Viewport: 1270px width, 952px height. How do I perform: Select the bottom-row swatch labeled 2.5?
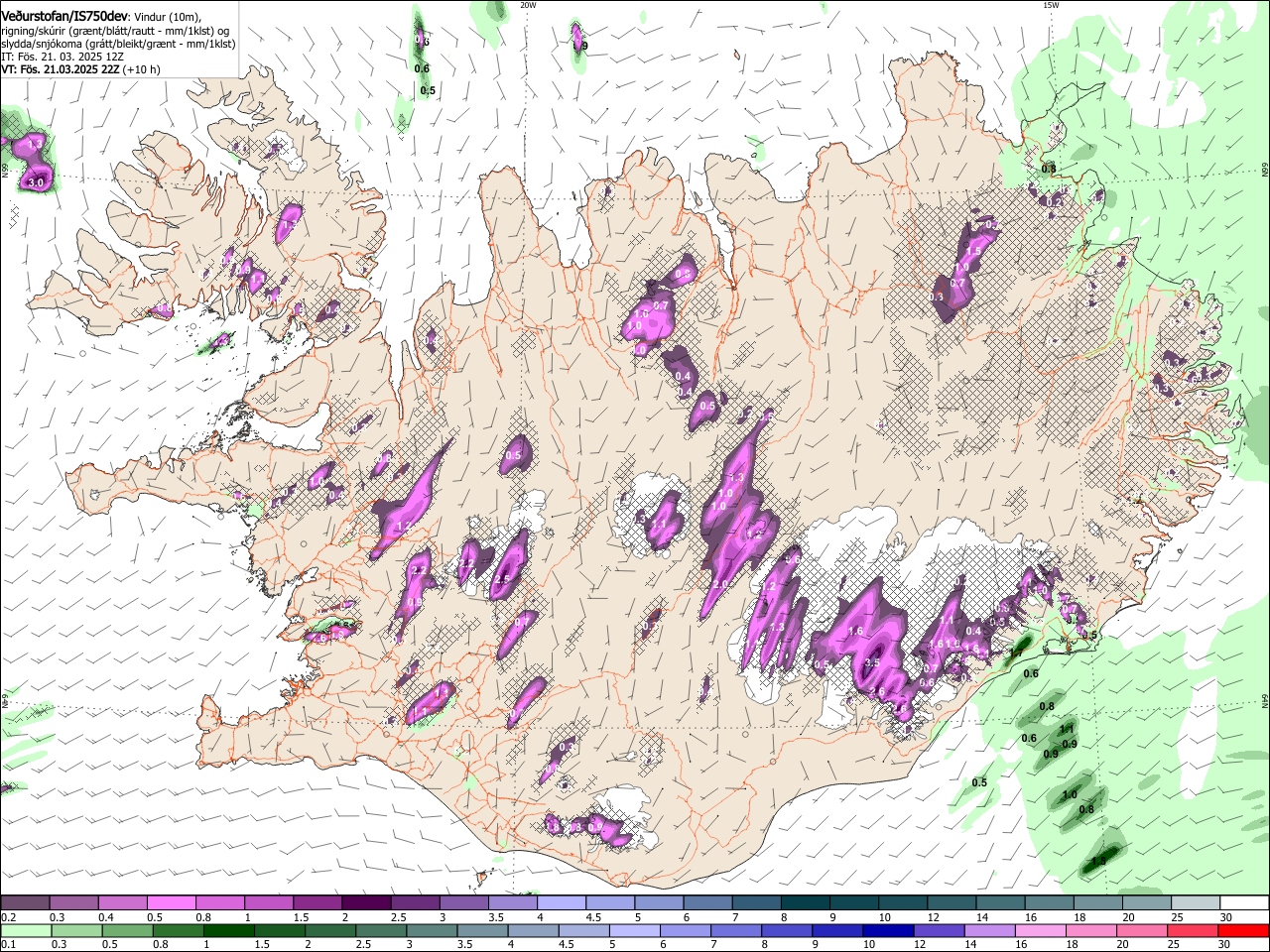pyautogui.click(x=380, y=930)
